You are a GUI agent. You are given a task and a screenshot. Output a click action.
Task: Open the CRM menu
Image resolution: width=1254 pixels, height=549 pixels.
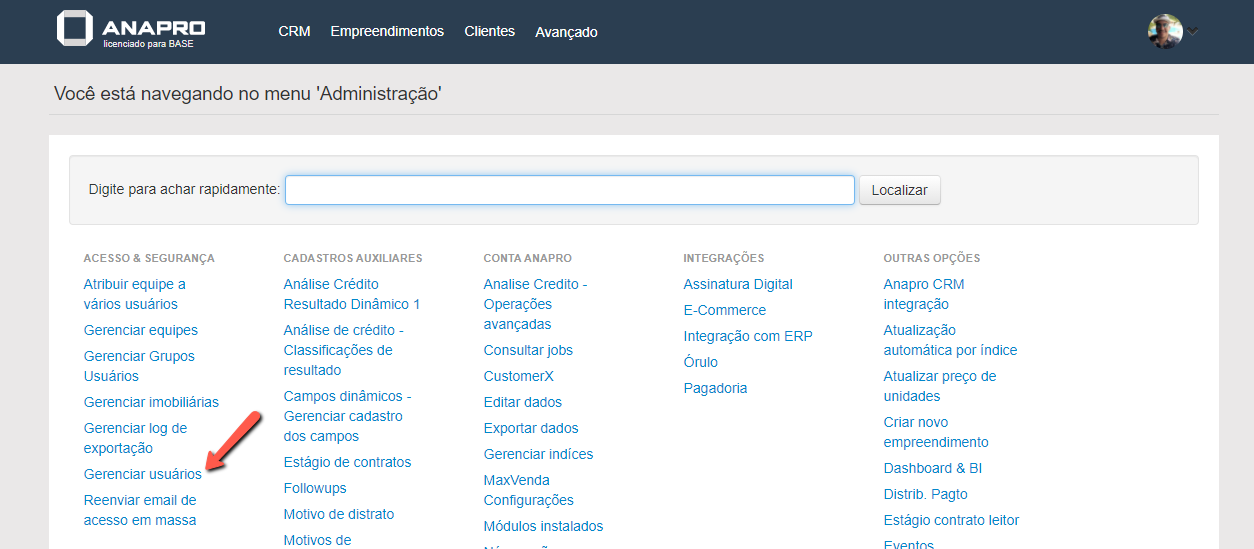[x=294, y=31]
